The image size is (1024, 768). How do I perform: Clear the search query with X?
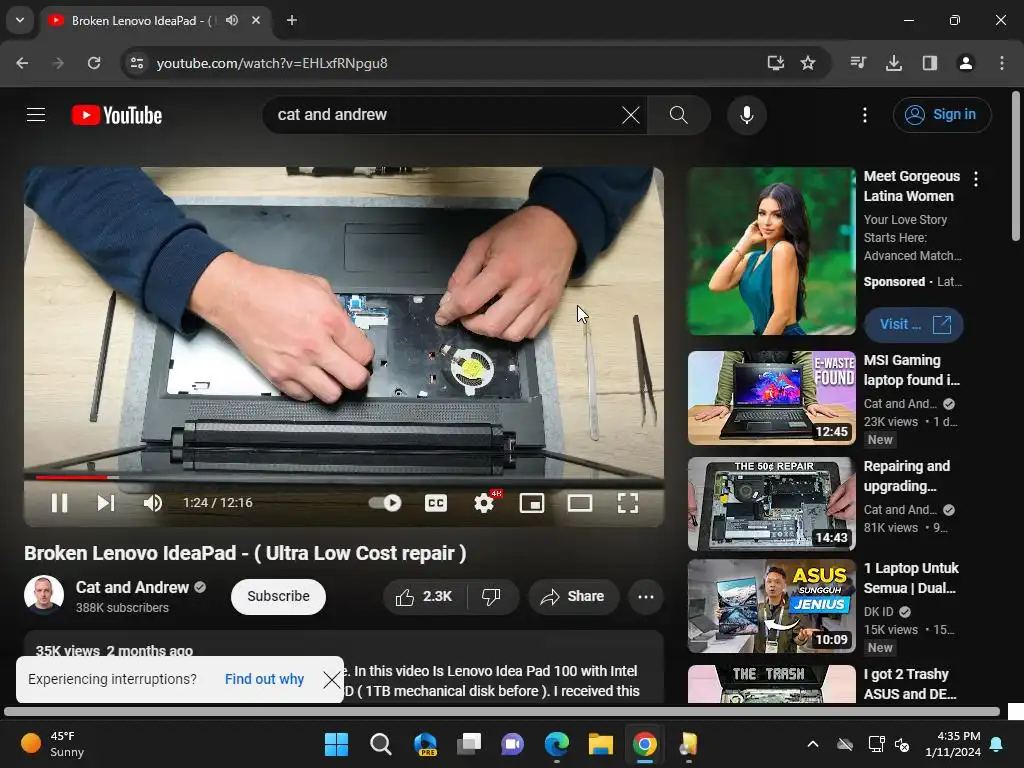click(x=631, y=115)
